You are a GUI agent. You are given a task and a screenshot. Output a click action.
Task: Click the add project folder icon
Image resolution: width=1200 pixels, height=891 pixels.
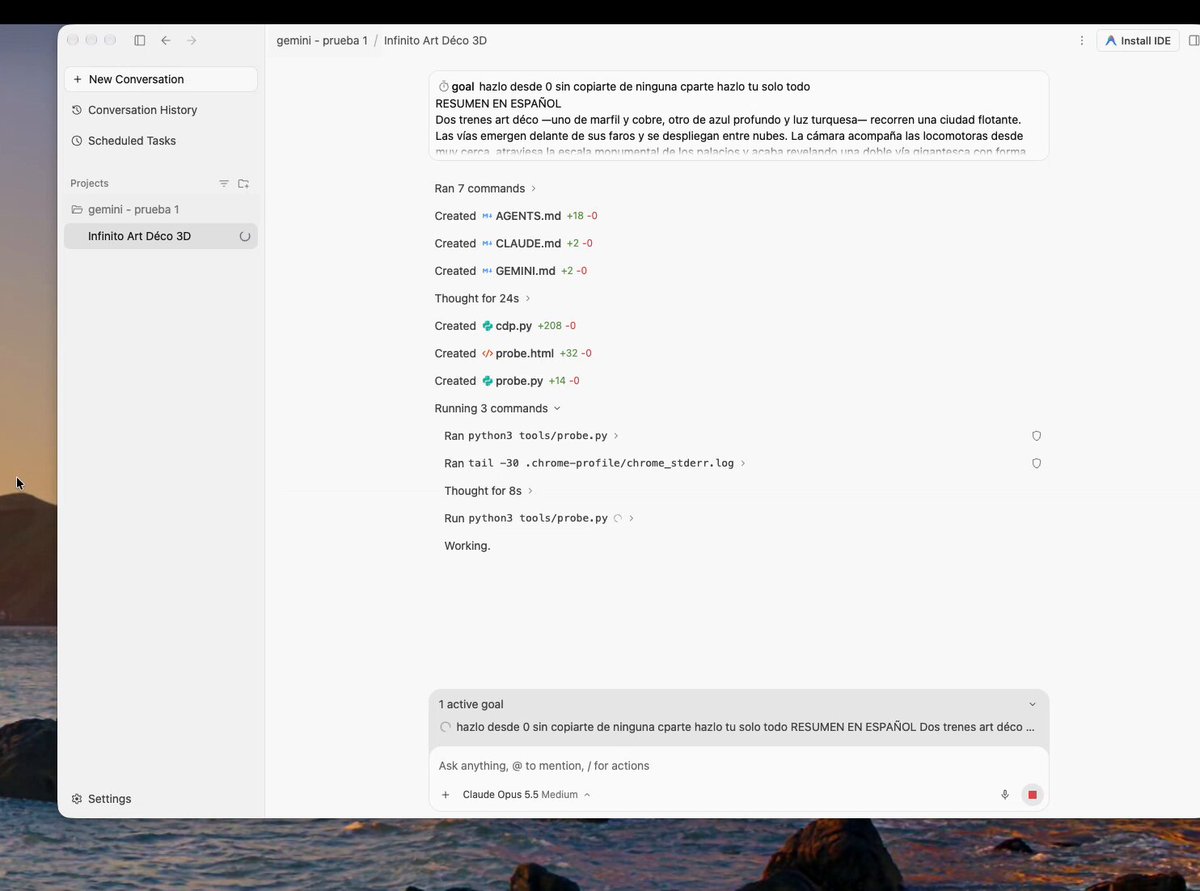point(243,184)
